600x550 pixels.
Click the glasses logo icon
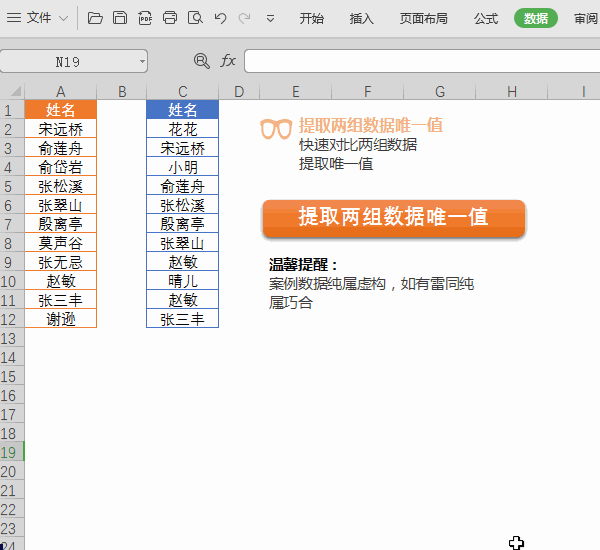tap(276, 129)
